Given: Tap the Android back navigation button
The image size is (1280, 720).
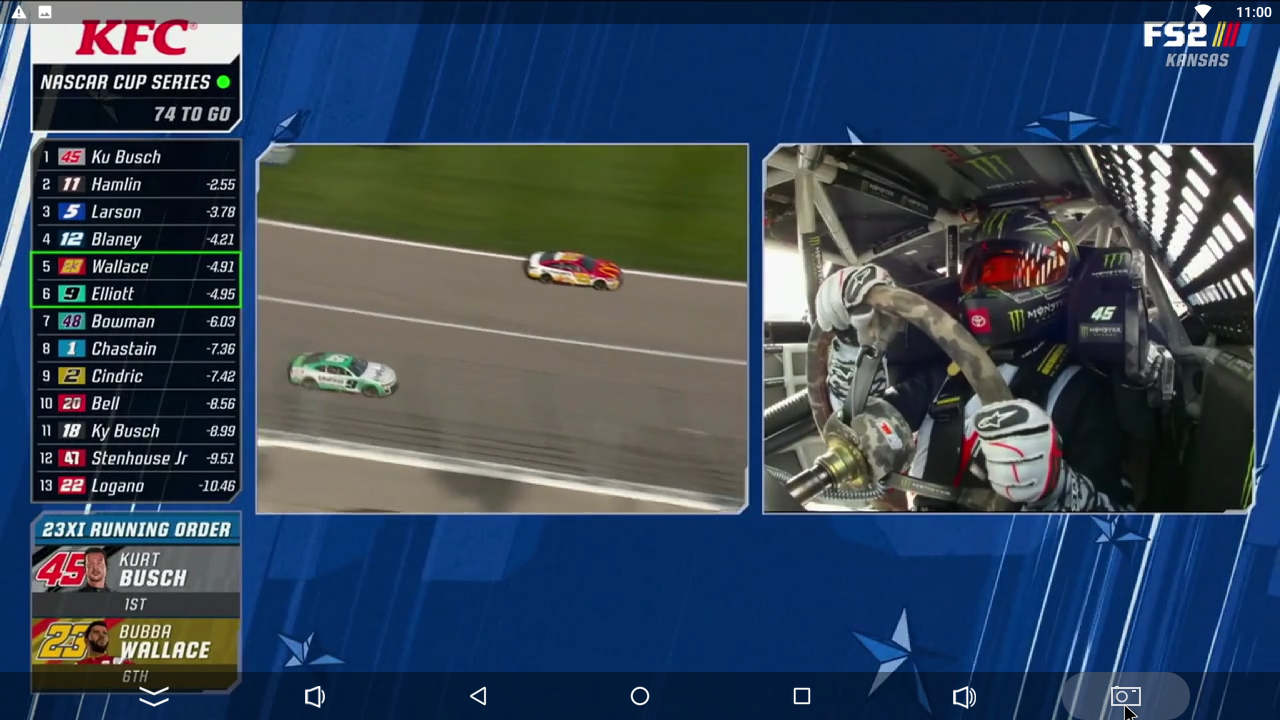Looking at the screenshot, I should [478, 696].
